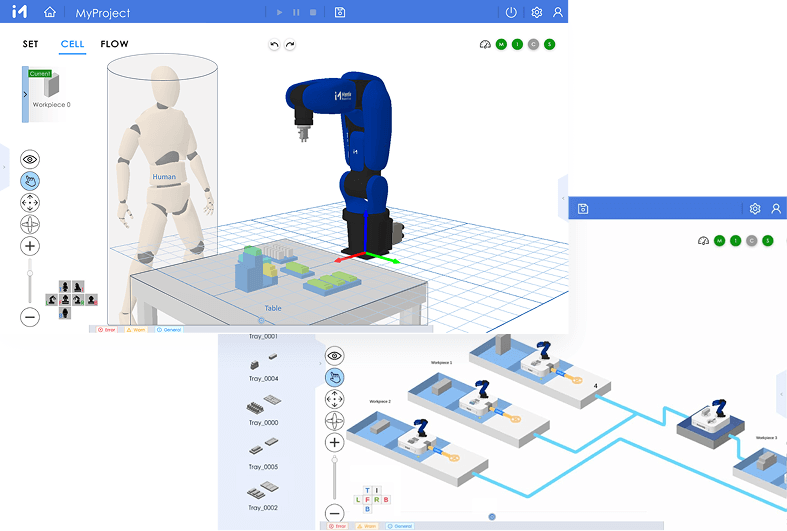Image resolution: width=787 pixels, height=531 pixels.
Task: Switch to the SET tab
Action: (x=31, y=44)
